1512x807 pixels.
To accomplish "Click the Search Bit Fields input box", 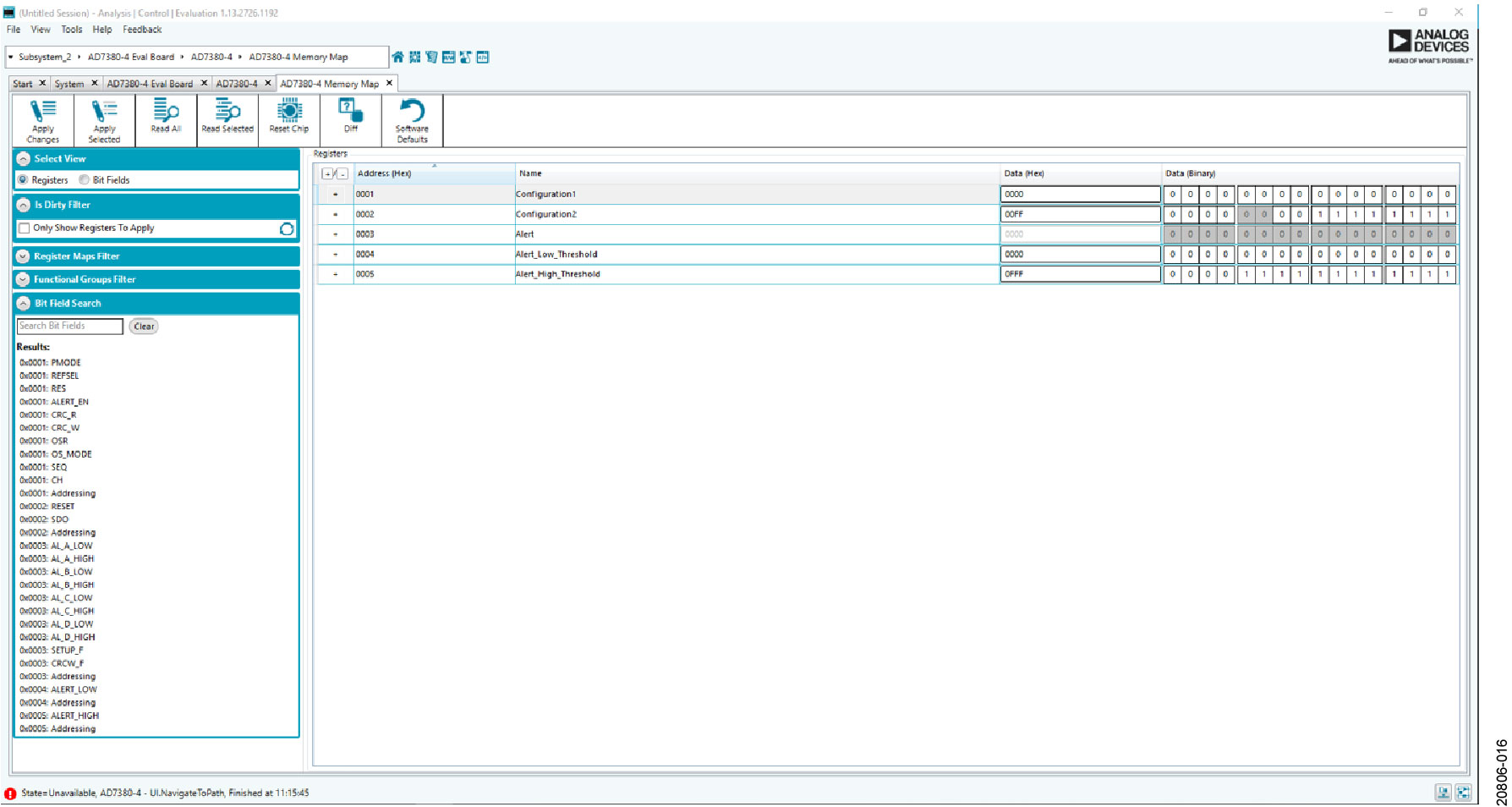I will coord(70,327).
